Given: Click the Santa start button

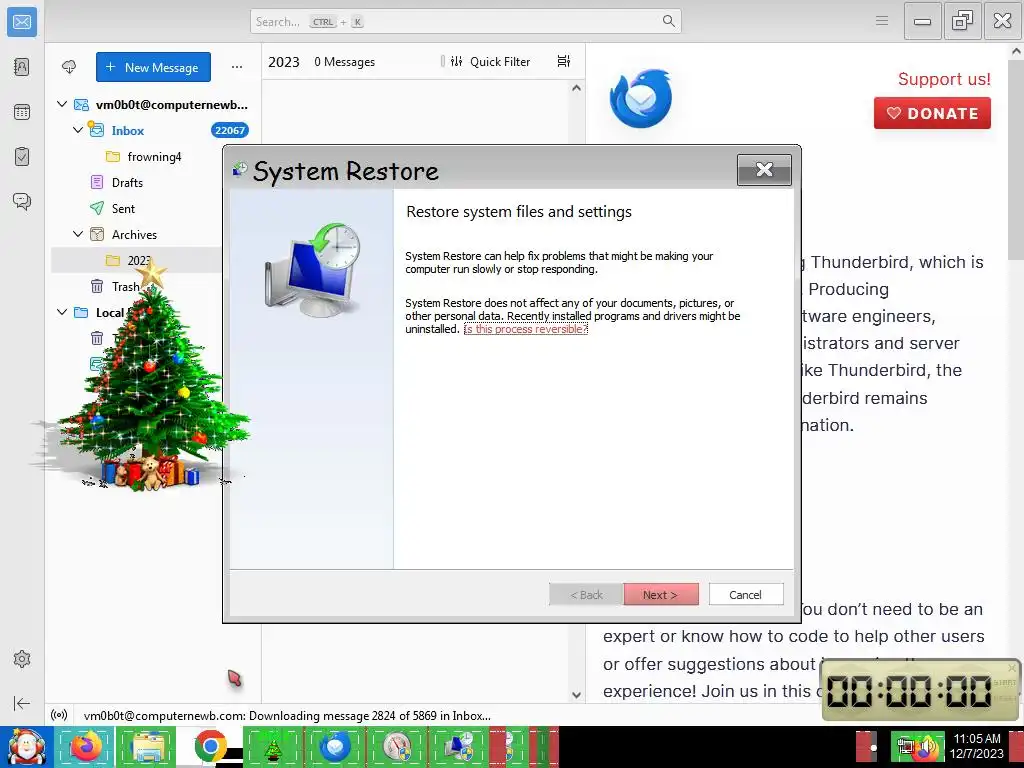Looking at the screenshot, I should [x=26, y=747].
